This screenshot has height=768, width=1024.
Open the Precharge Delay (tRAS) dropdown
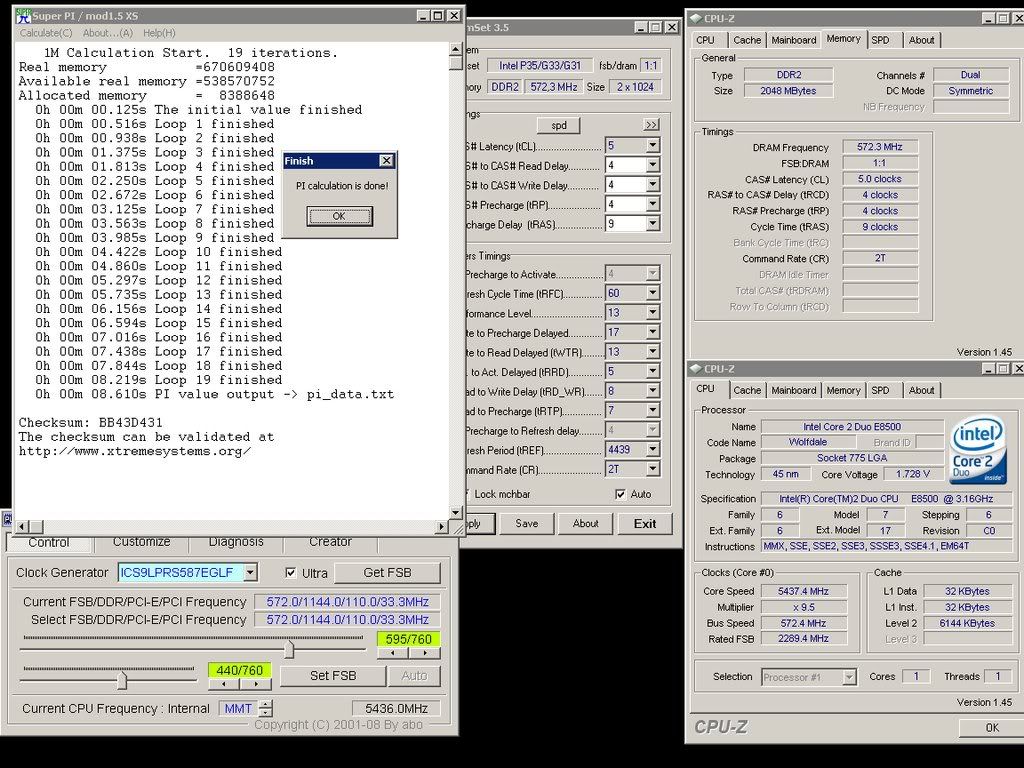(x=652, y=224)
